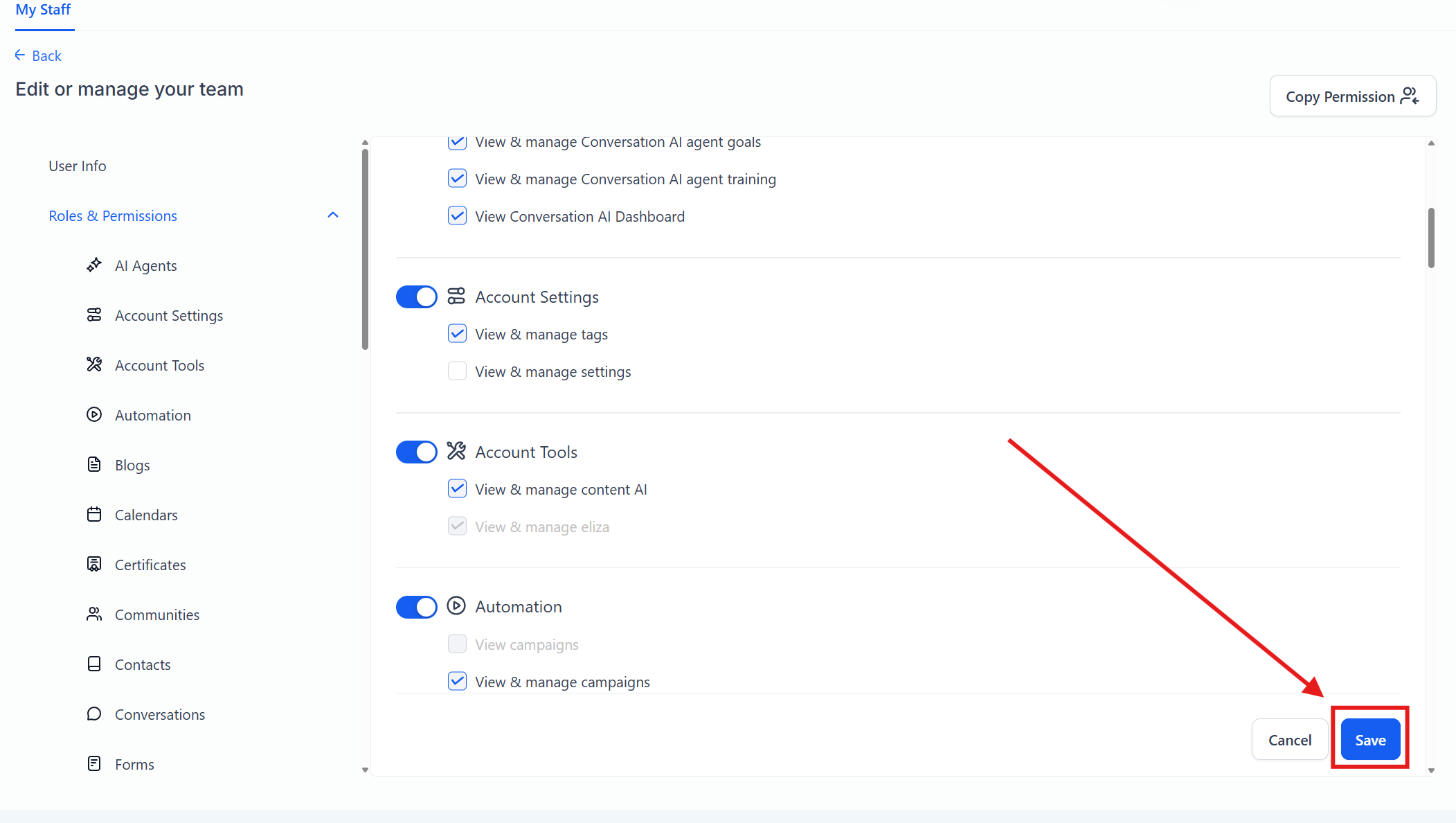
Task: Click the Conversations chat bubble icon
Action: pyautogui.click(x=94, y=714)
